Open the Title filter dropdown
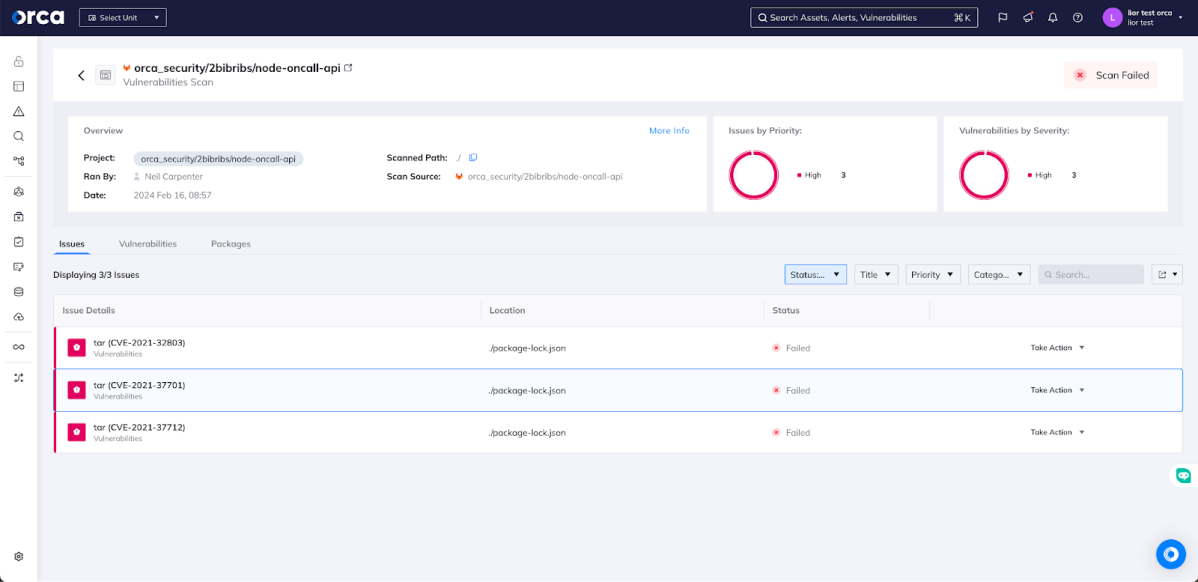Image resolution: width=1198 pixels, height=582 pixels. 876,274
